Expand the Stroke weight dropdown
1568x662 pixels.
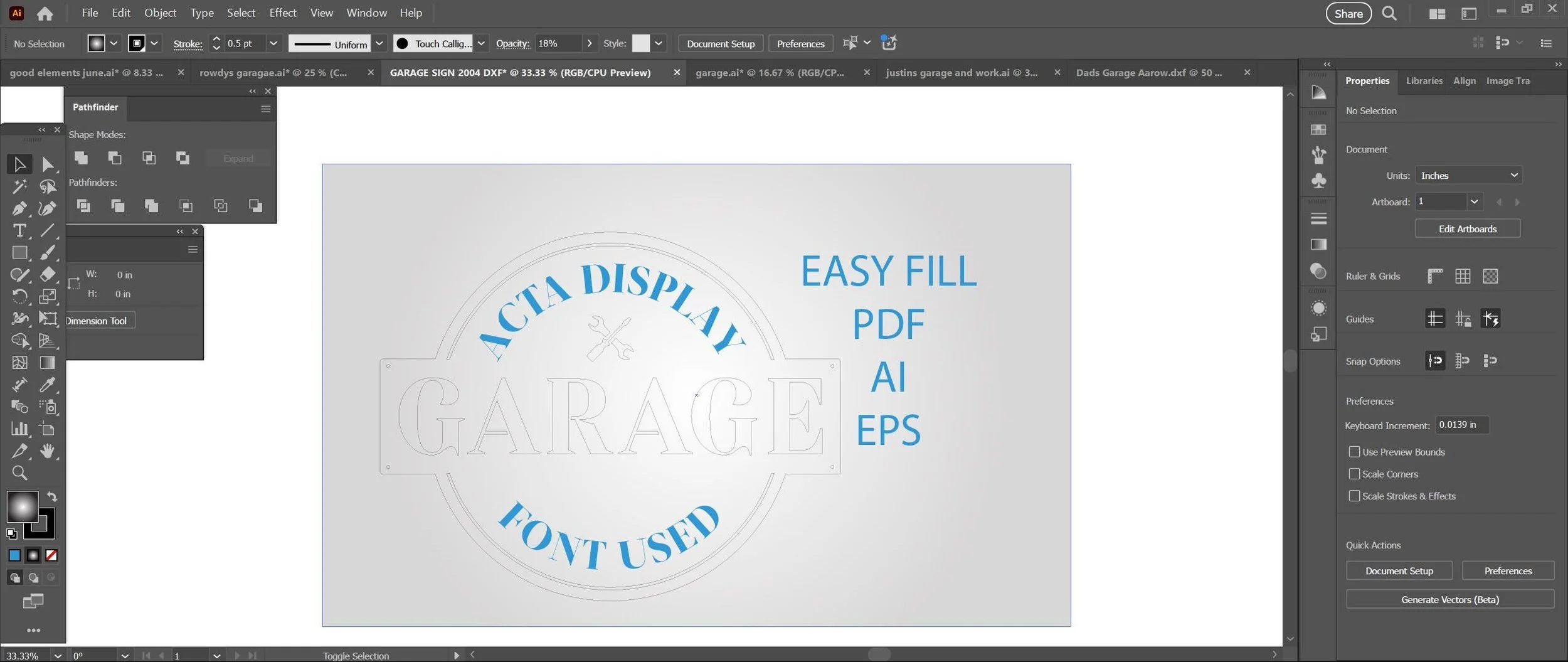[273, 43]
